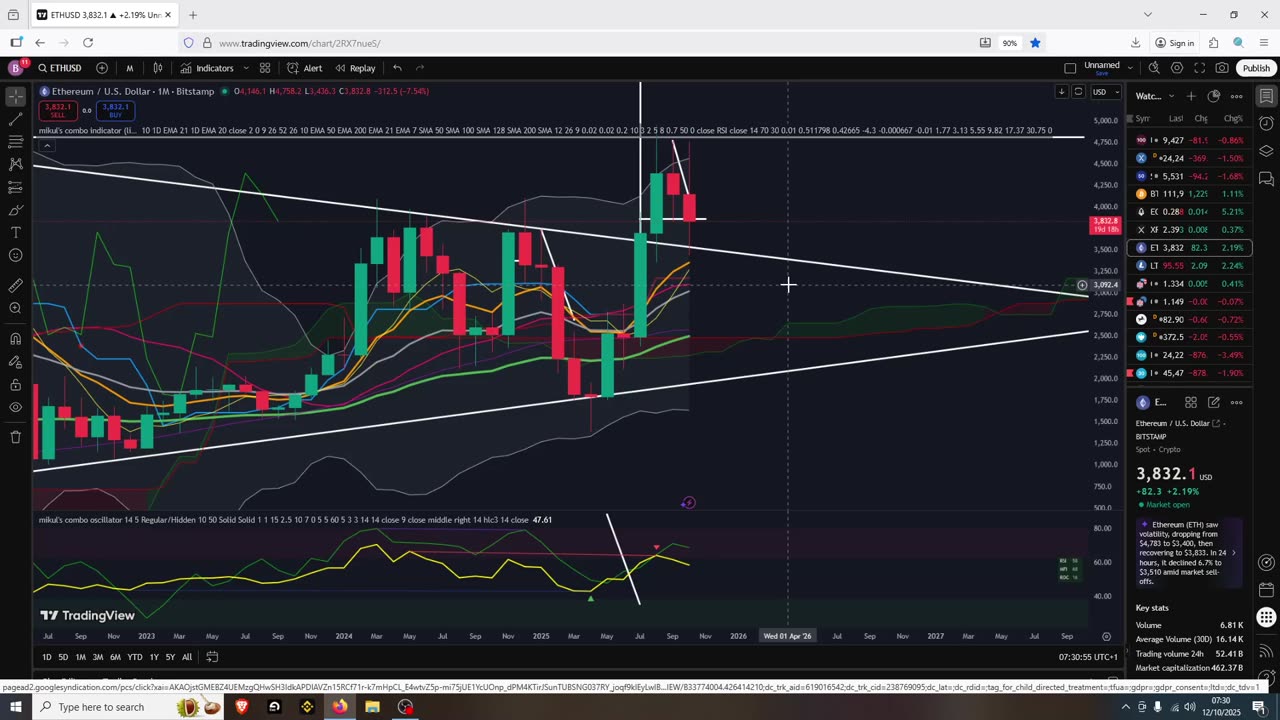
Task: Click the trash remove objects icon
Action: coord(16,437)
